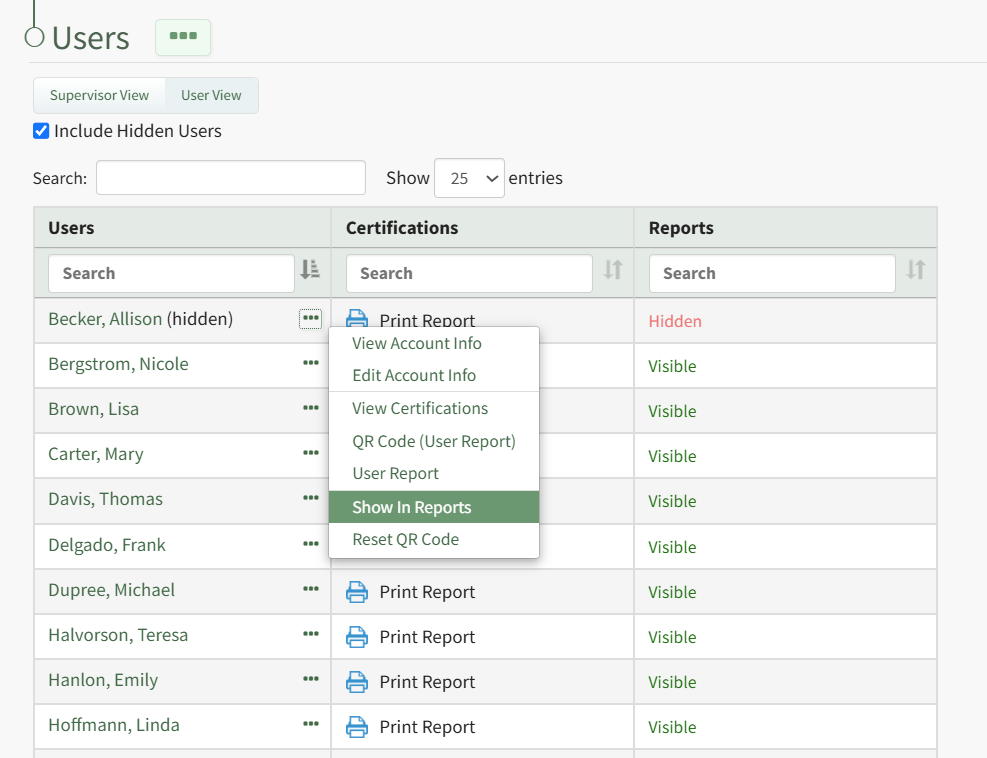This screenshot has width=987, height=758.
Task: Click the Visible status for Hoffmann, Linda
Action: [672, 727]
